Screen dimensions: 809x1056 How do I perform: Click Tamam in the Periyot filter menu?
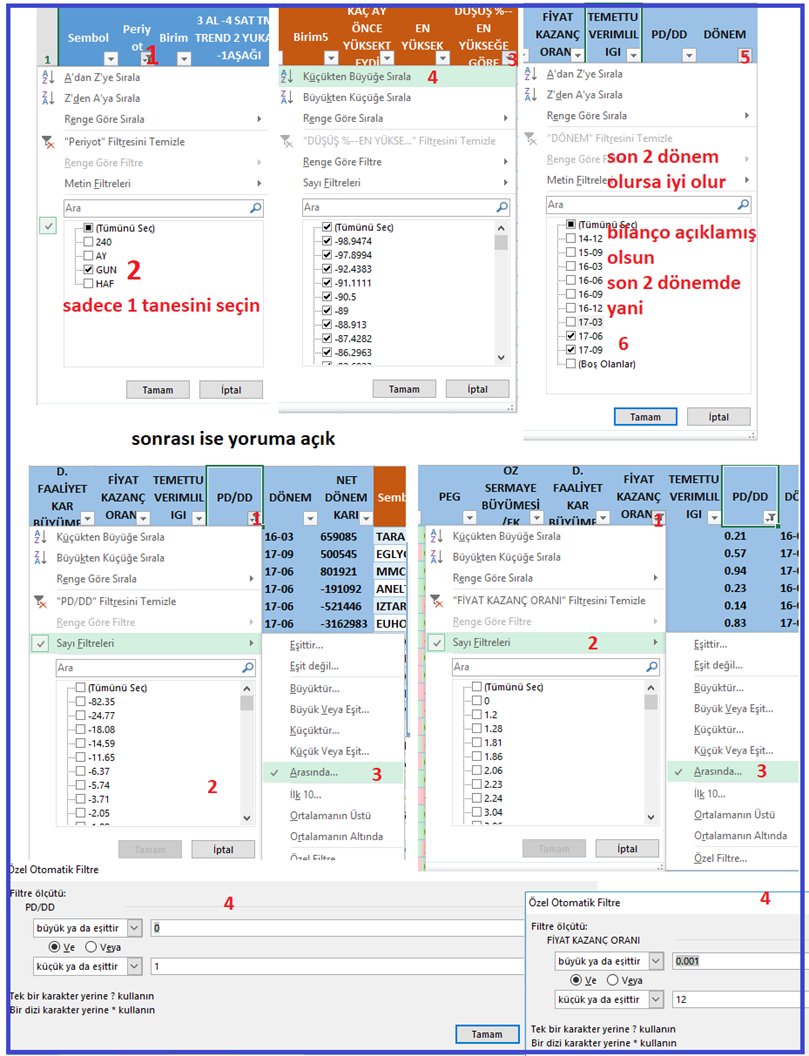coord(158,390)
